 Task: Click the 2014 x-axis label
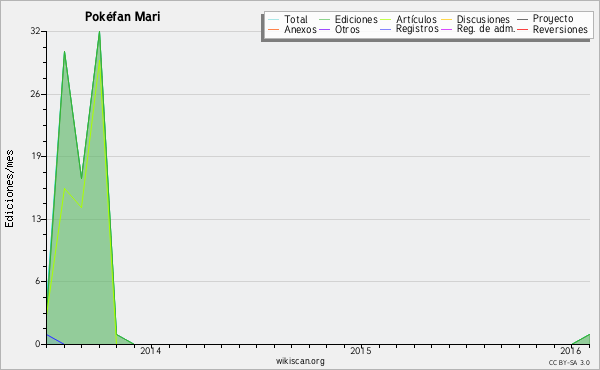click(151, 350)
